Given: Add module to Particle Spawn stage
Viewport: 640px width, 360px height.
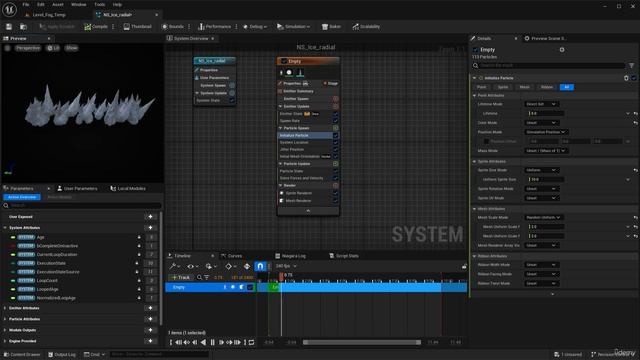Looking at the screenshot, I should point(336,128).
